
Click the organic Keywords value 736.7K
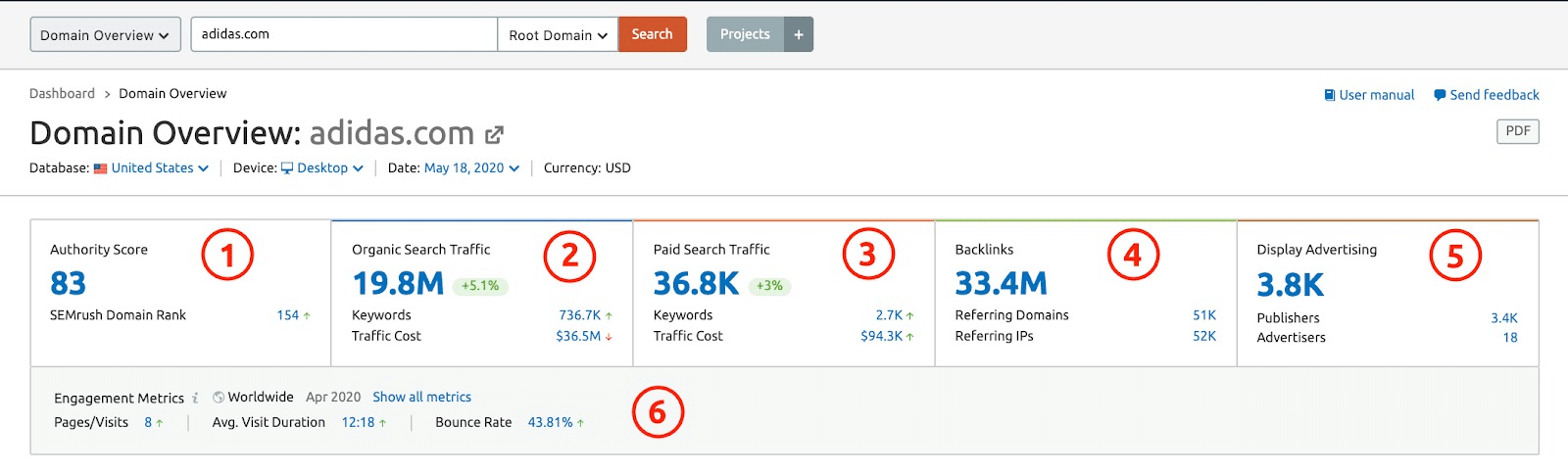(x=579, y=315)
